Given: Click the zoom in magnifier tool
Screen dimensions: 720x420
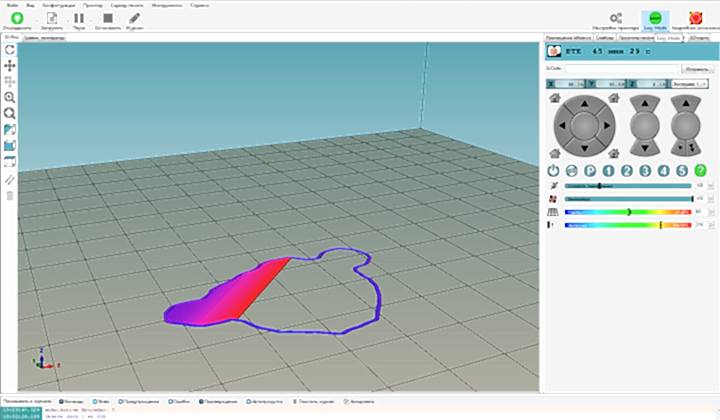Looking at the screenshot, I should 10,98.
